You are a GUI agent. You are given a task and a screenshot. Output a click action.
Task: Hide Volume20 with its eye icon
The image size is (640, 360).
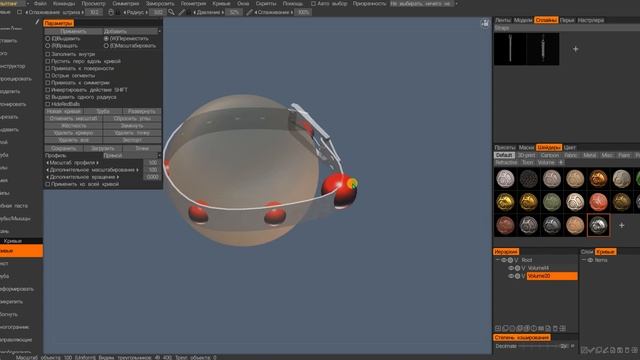[x=511, y=276]
